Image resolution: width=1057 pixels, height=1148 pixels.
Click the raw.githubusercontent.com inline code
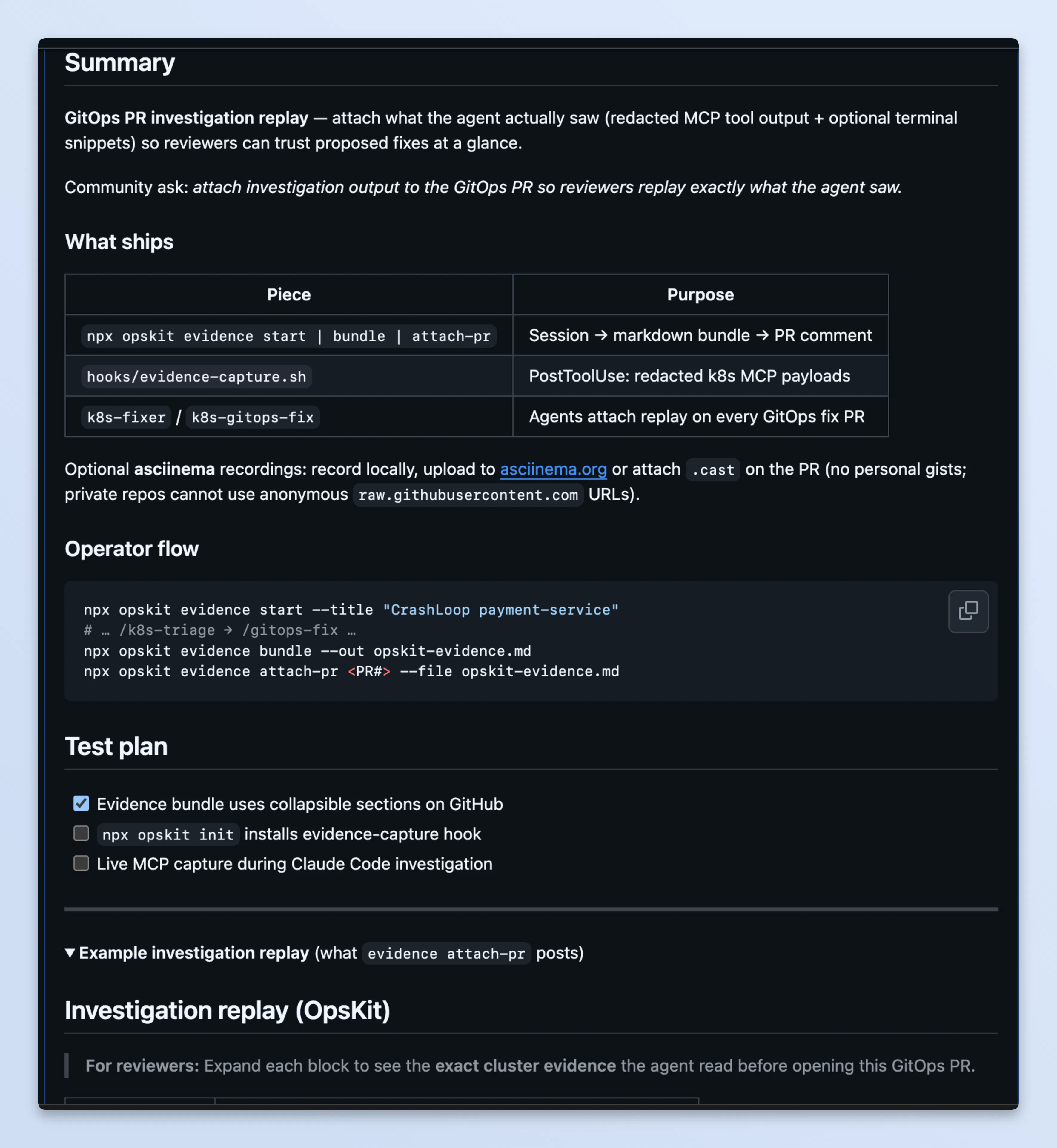tap(468, 495)
